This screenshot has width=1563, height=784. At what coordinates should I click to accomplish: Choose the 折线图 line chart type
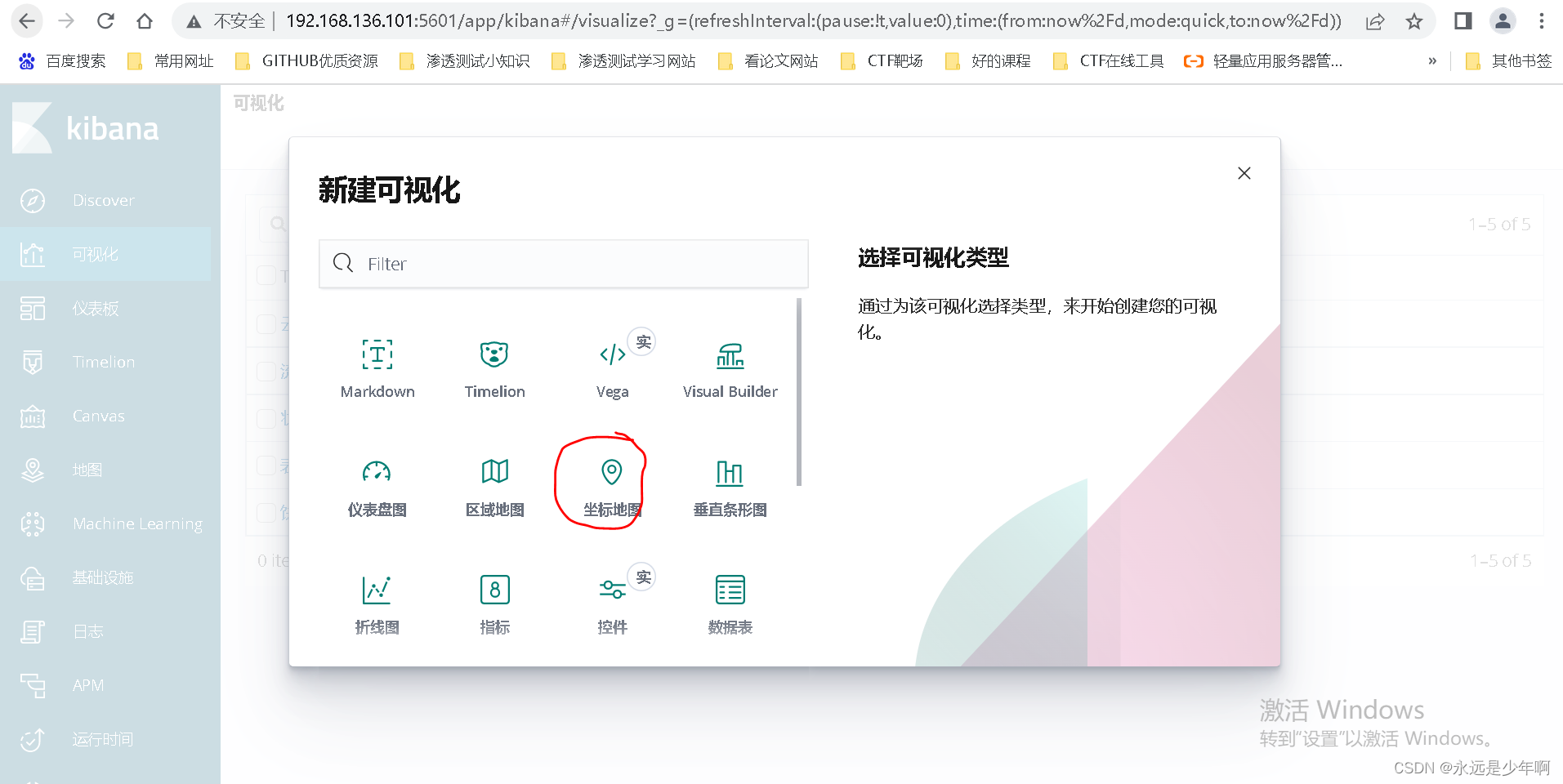tap(377, 601)
